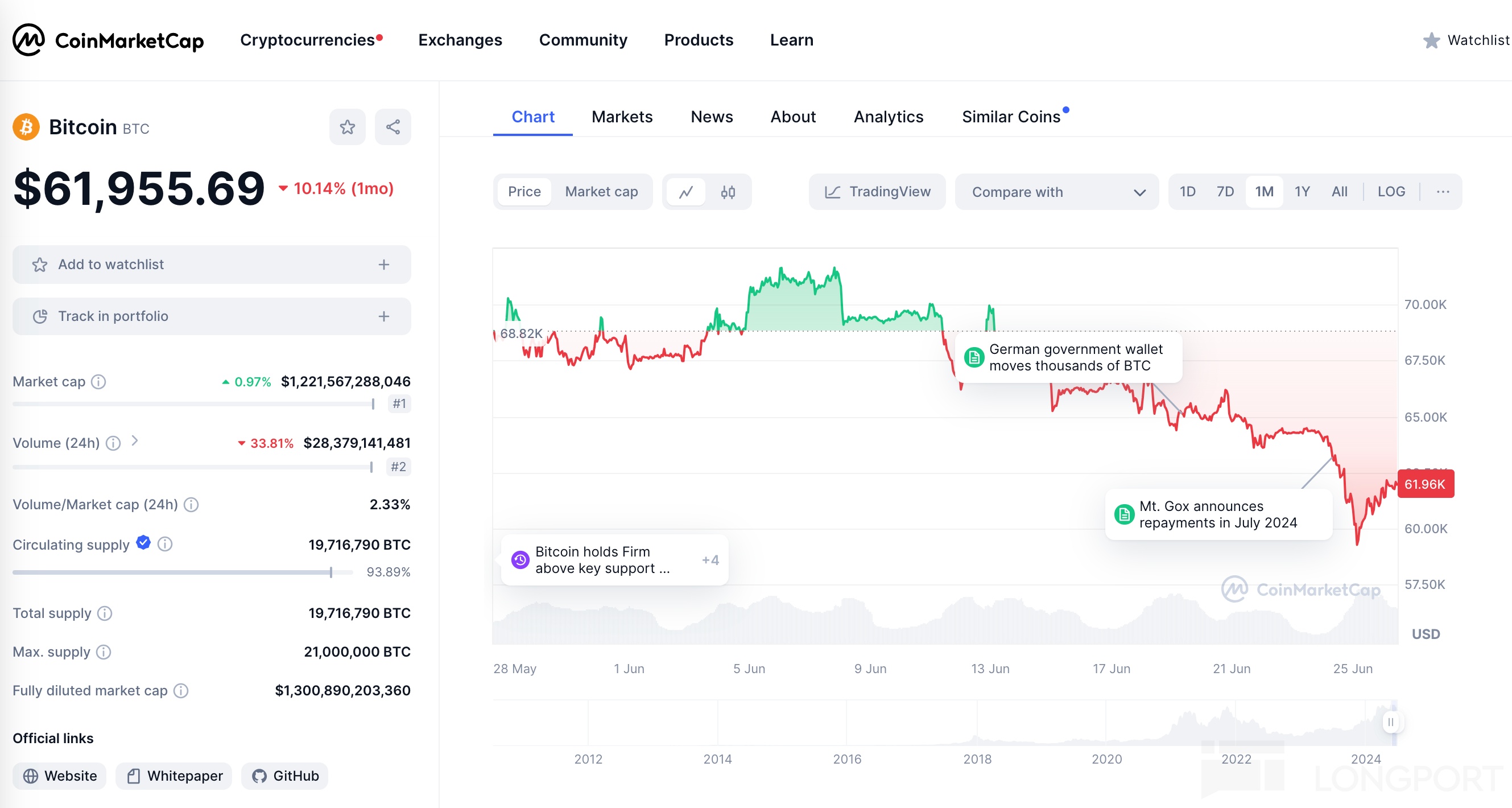
Task: Click the plus icon on Add to watchlist
Action: 384,265
